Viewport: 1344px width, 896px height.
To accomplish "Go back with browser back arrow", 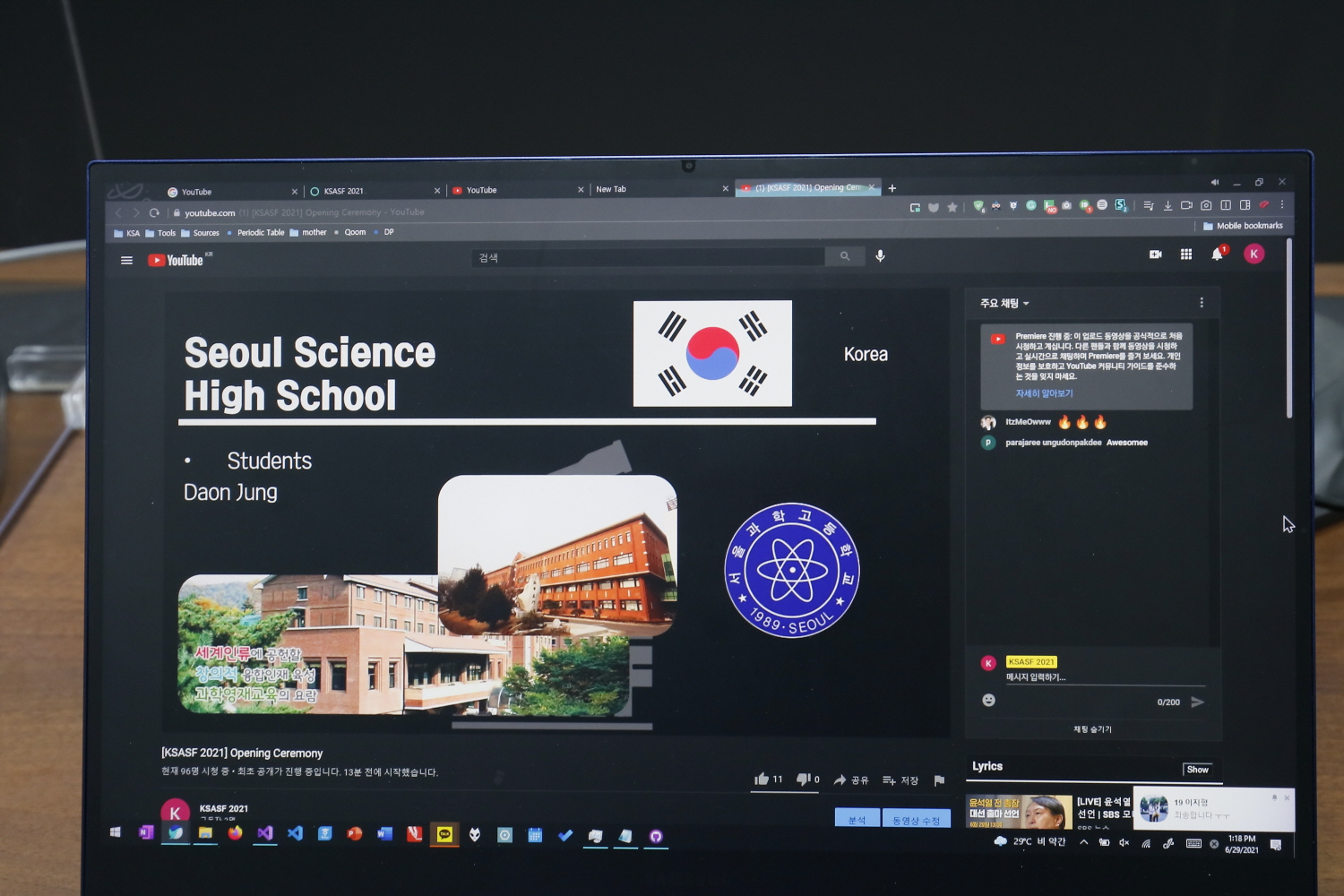I will [x=118, y=213].
